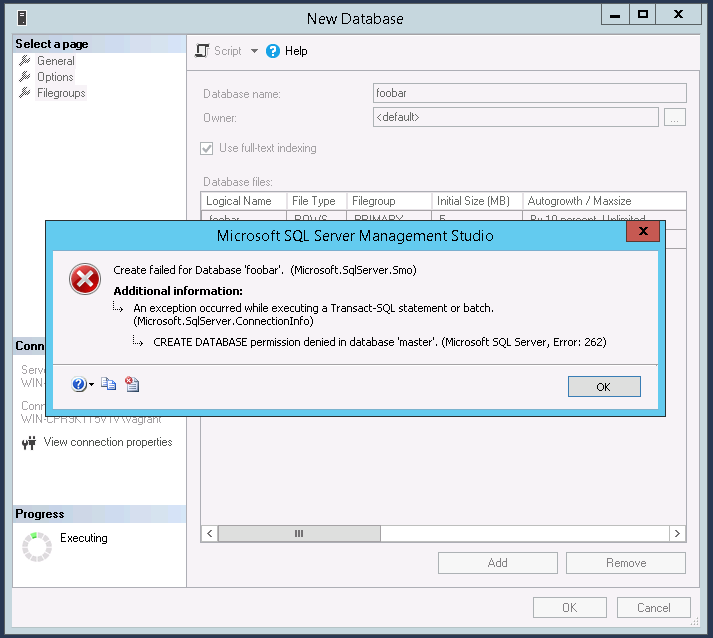Click the wrench icon beside Filegroups
This screenshot has width=713, height=638.
coord(25,93)
